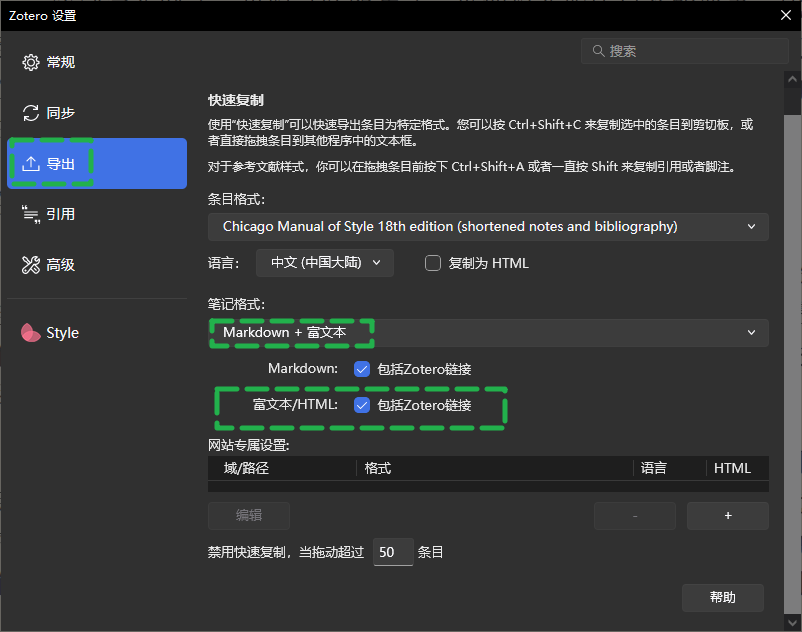The image size is (802, 632).
Task: Click the pink Style plugin icon
Action: click(x=31, y=333)
